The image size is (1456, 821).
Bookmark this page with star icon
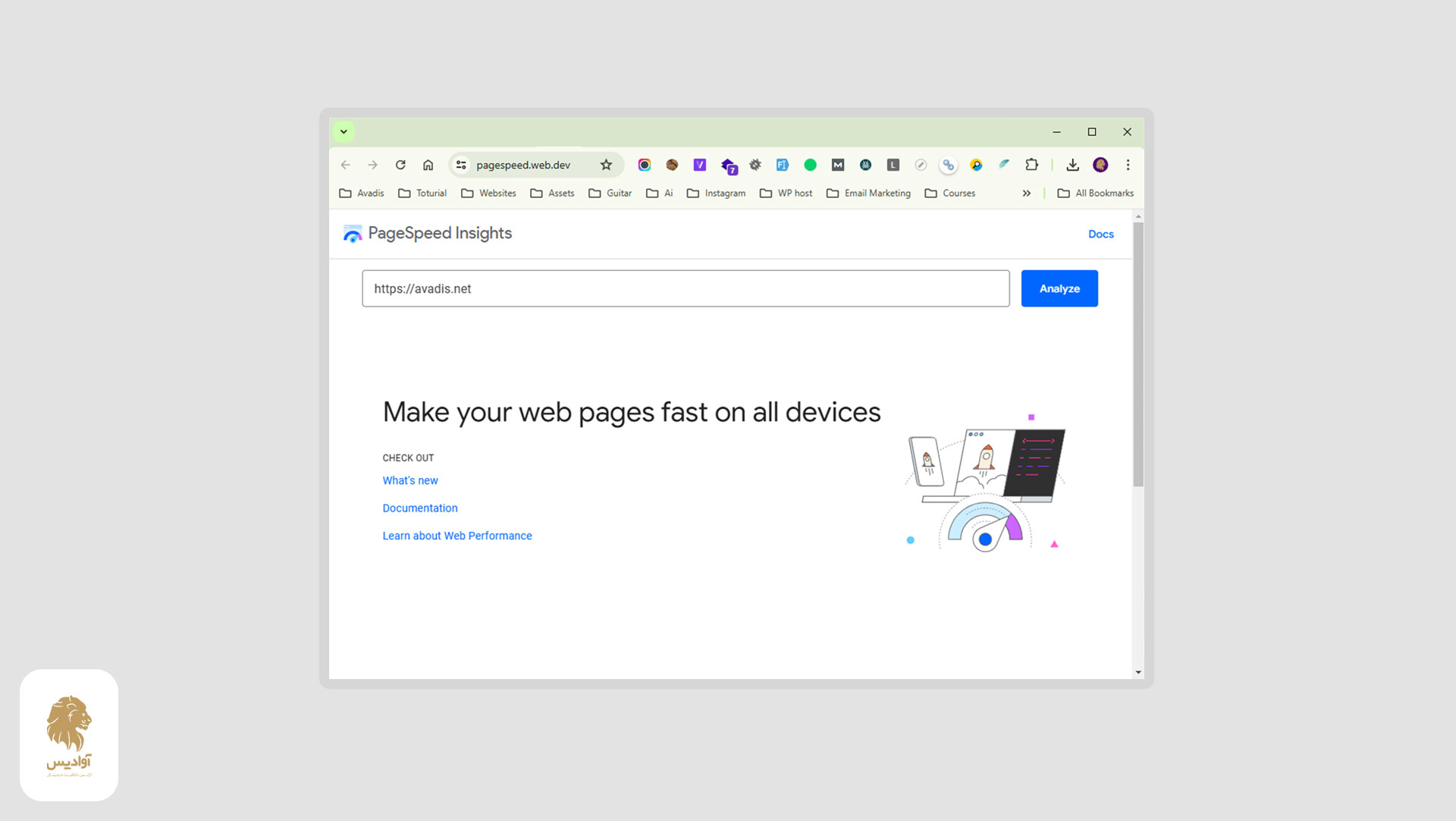point(606,165)
